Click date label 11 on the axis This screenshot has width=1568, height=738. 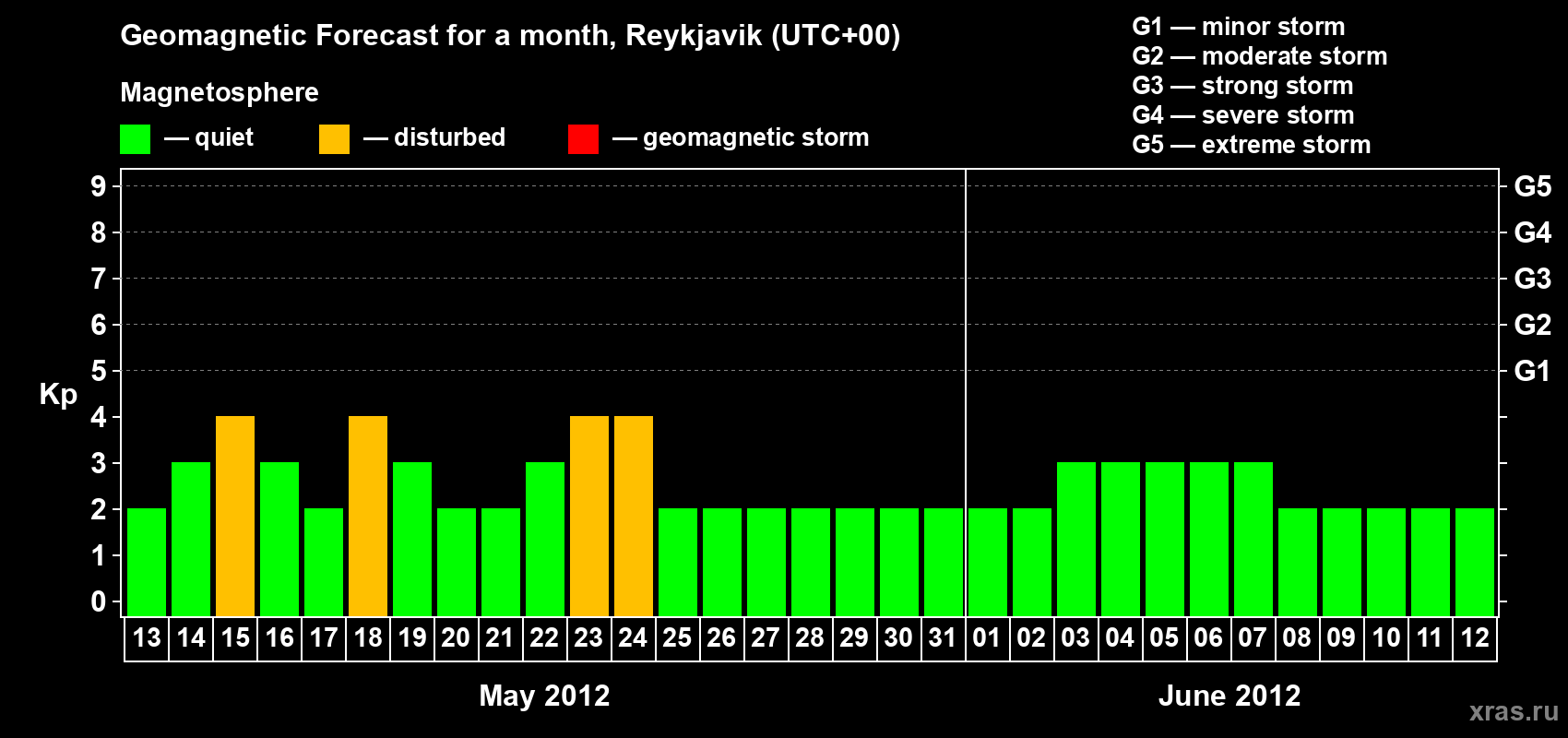click(1430, 638)
